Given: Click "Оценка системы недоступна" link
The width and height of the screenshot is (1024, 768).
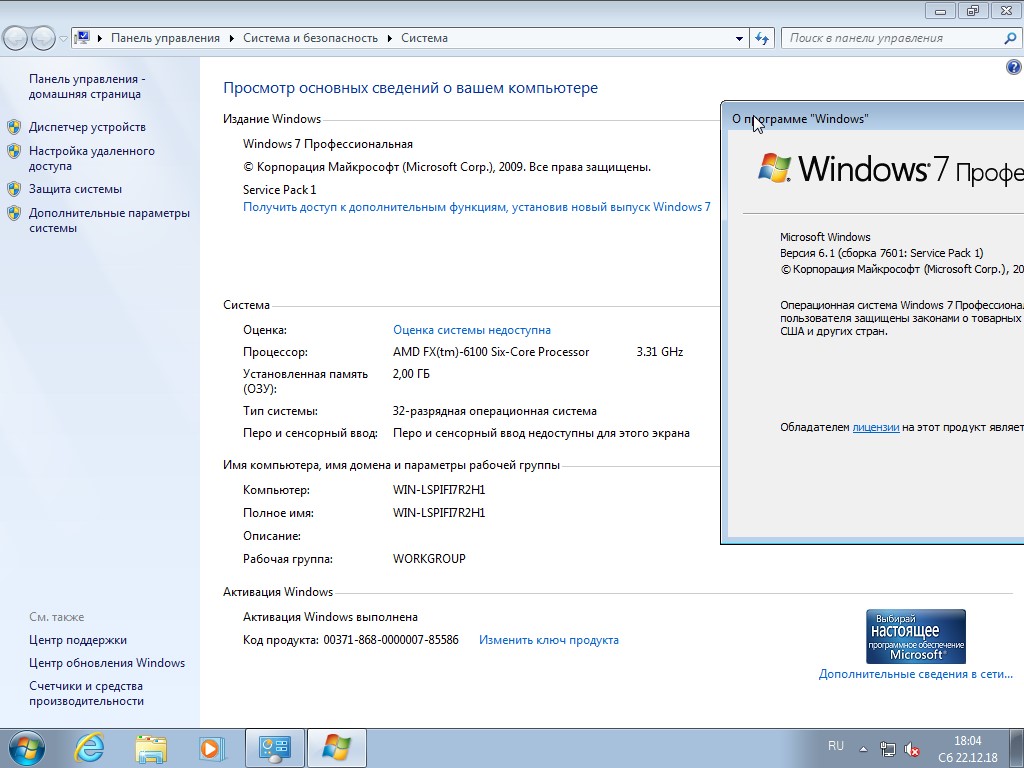Looking at the screenshot, I should pos(471,330).
